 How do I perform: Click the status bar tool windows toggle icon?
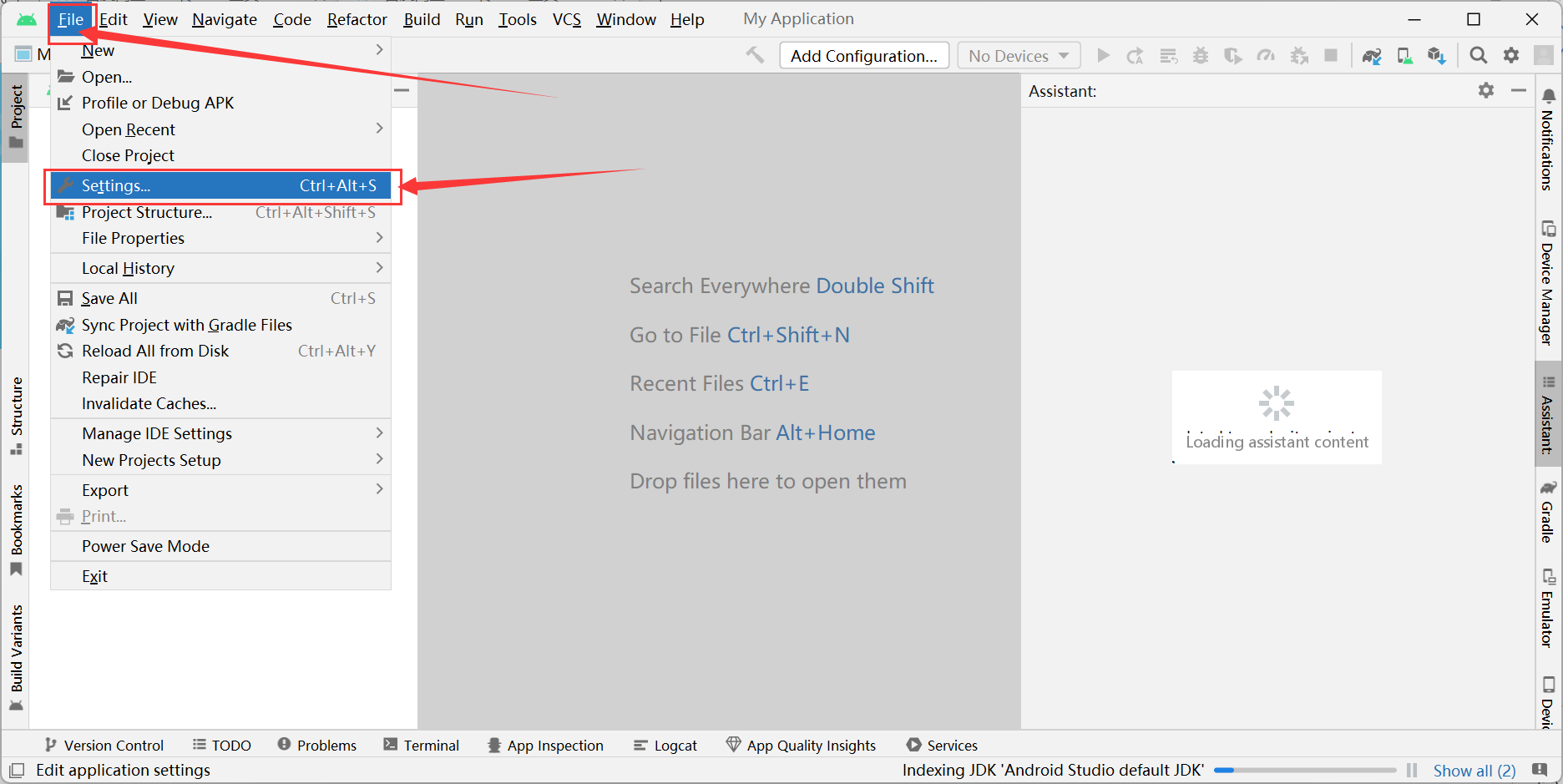click(16, 770)
